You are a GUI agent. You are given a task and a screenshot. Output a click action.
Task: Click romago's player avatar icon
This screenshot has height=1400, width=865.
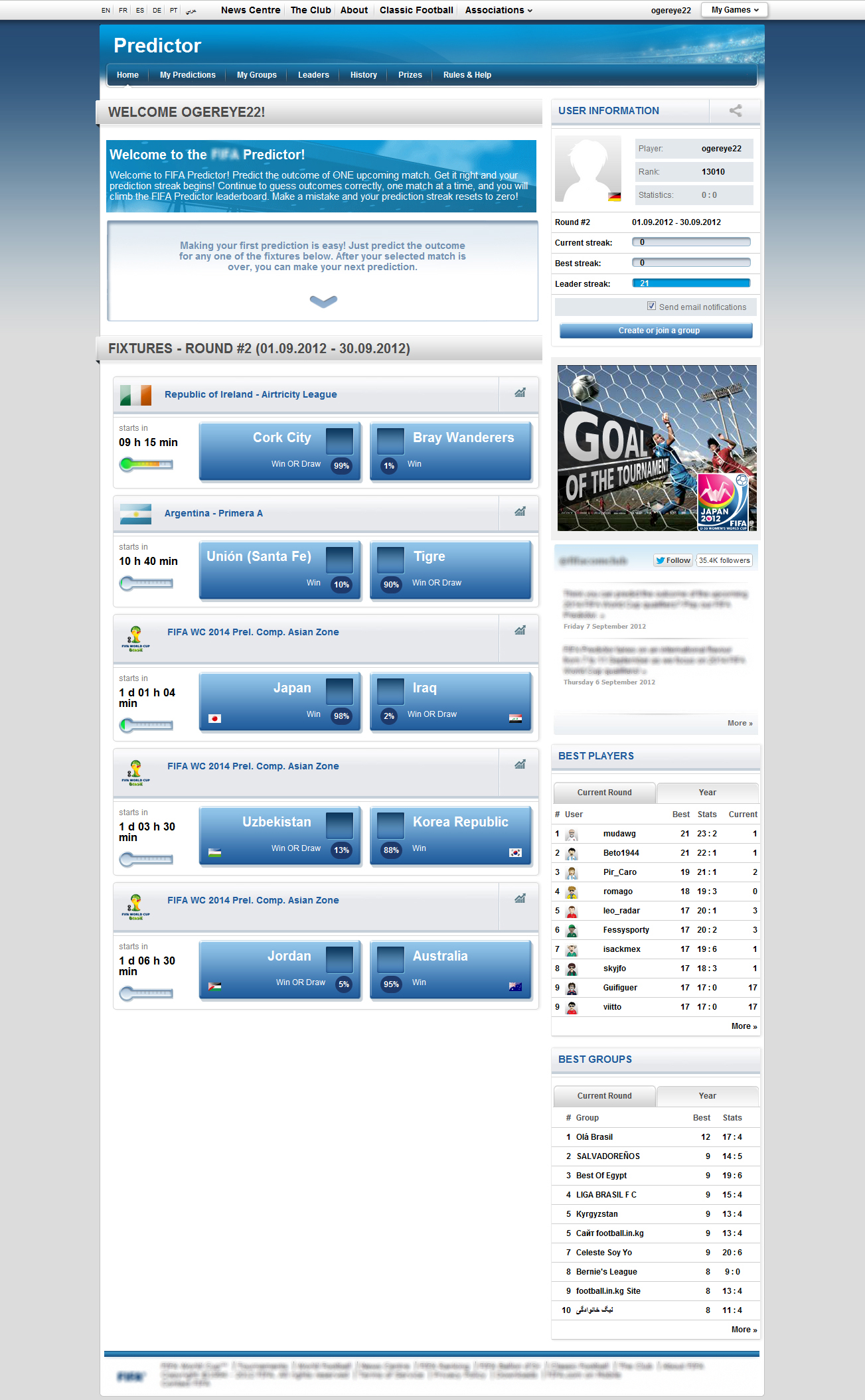pos(572,892)
